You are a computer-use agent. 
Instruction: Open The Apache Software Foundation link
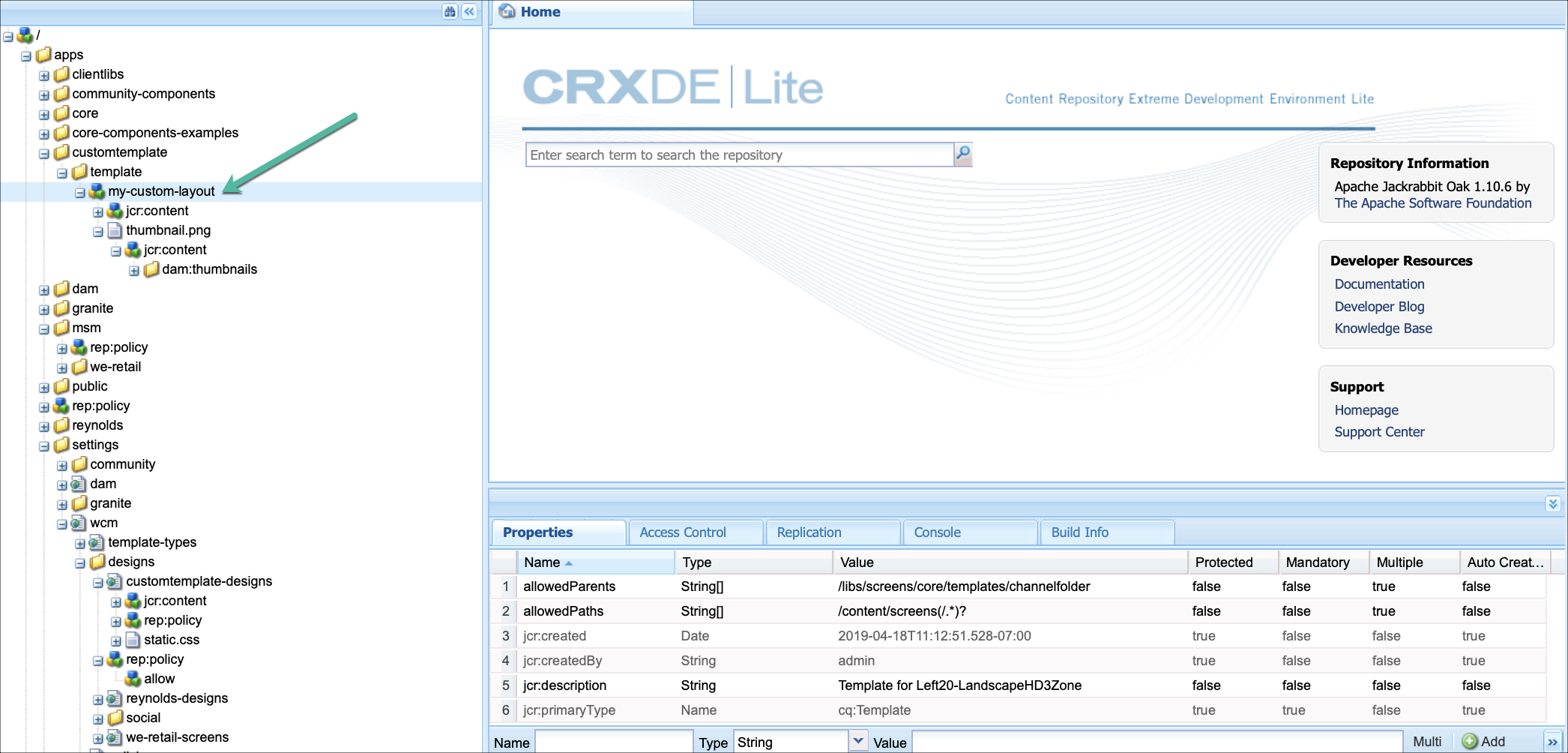click(x=1433, y=203)
